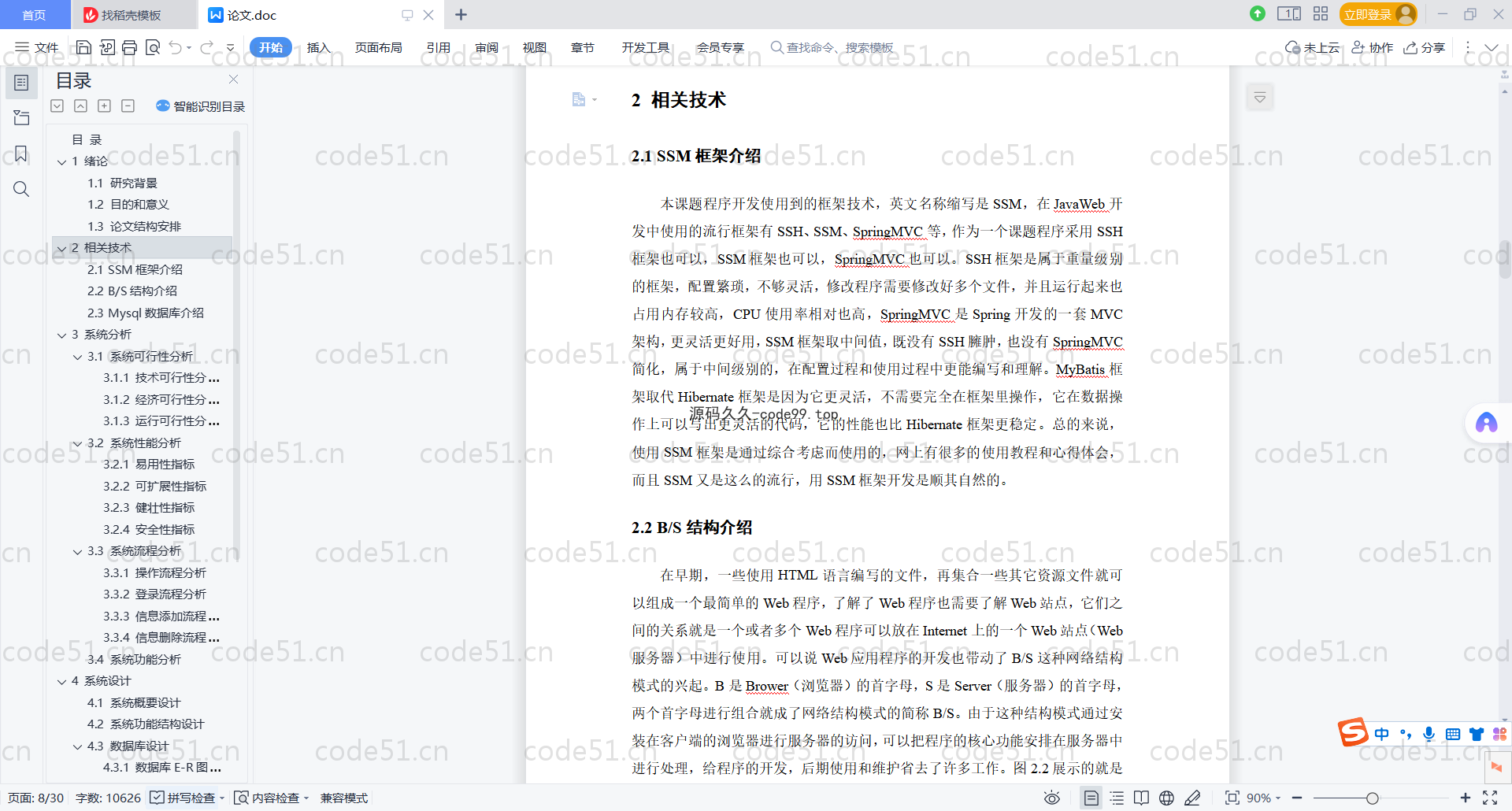Click the floating AI assistant icon on right
This screenshot has width=1512, height=811.
[x=1486, y=424]
